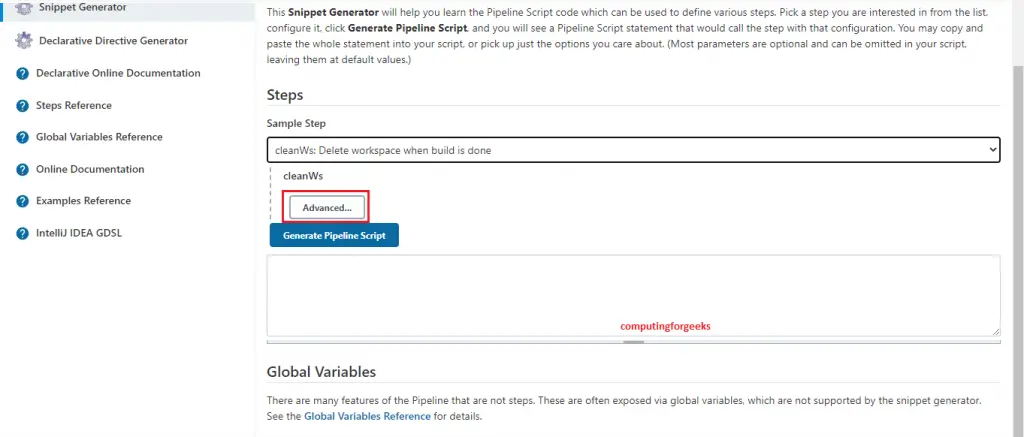The height and width of the screenshot is (437, 1024).
Task: Open Global Variables Reference in sidebar
Action: click(x=99, y=137)
